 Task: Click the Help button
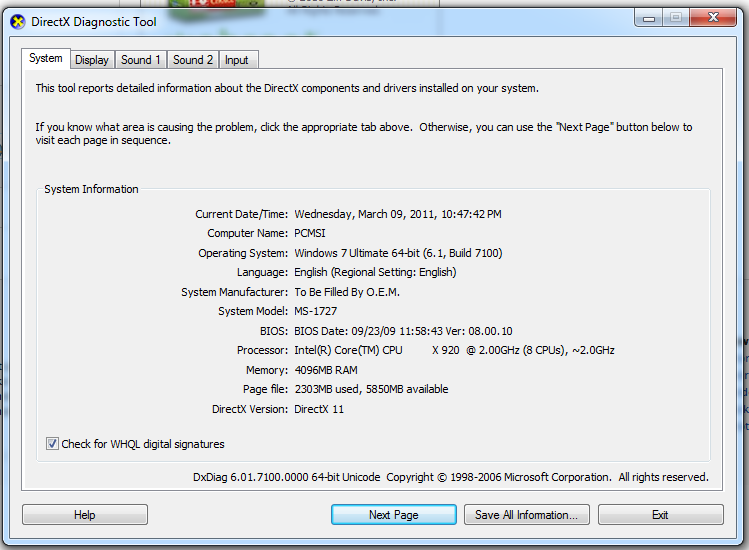coord(85,515)
